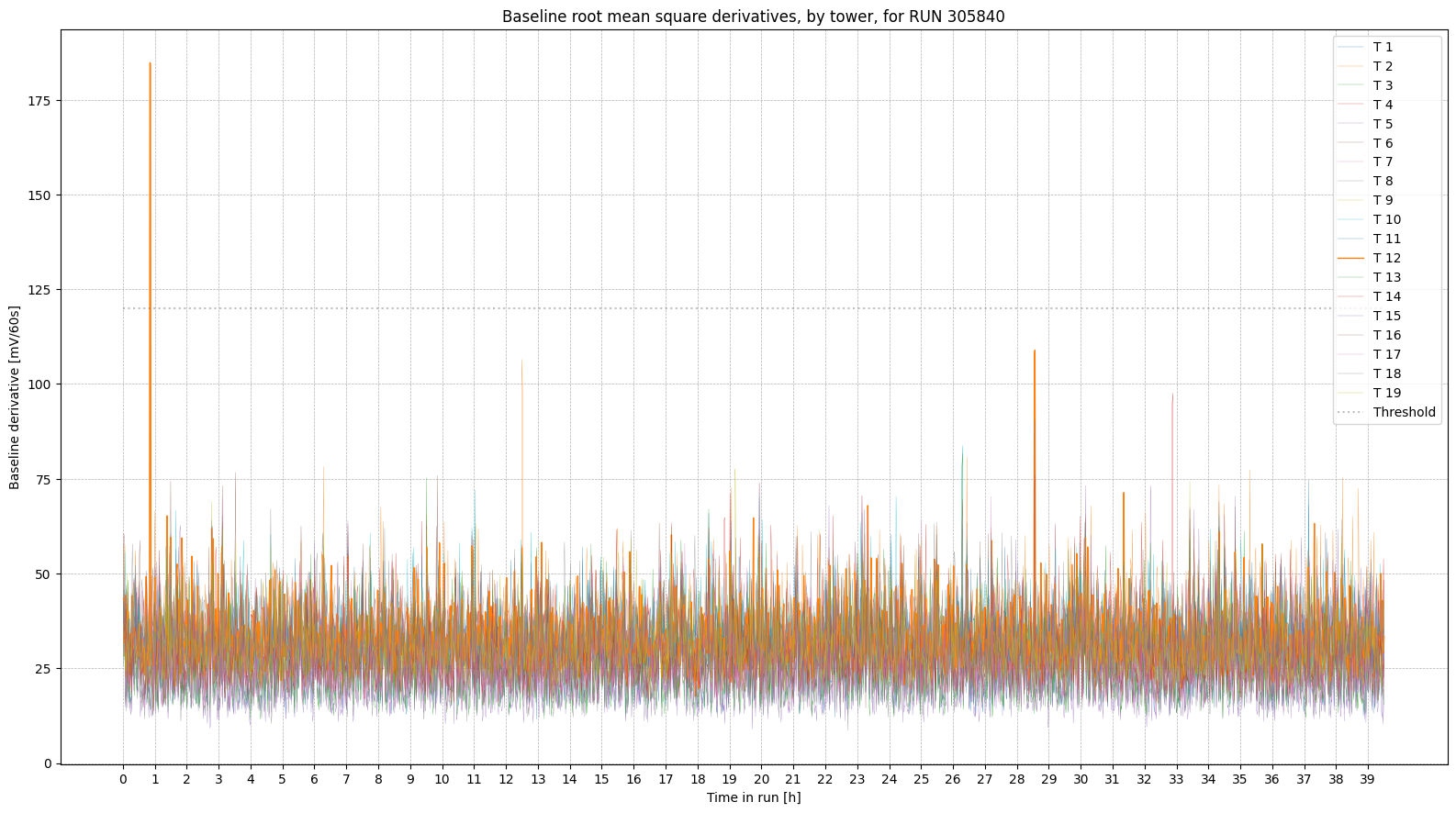Click the 'Baseline derivative [mV/60s]' axis label
1456x813 pixels.
15,397
